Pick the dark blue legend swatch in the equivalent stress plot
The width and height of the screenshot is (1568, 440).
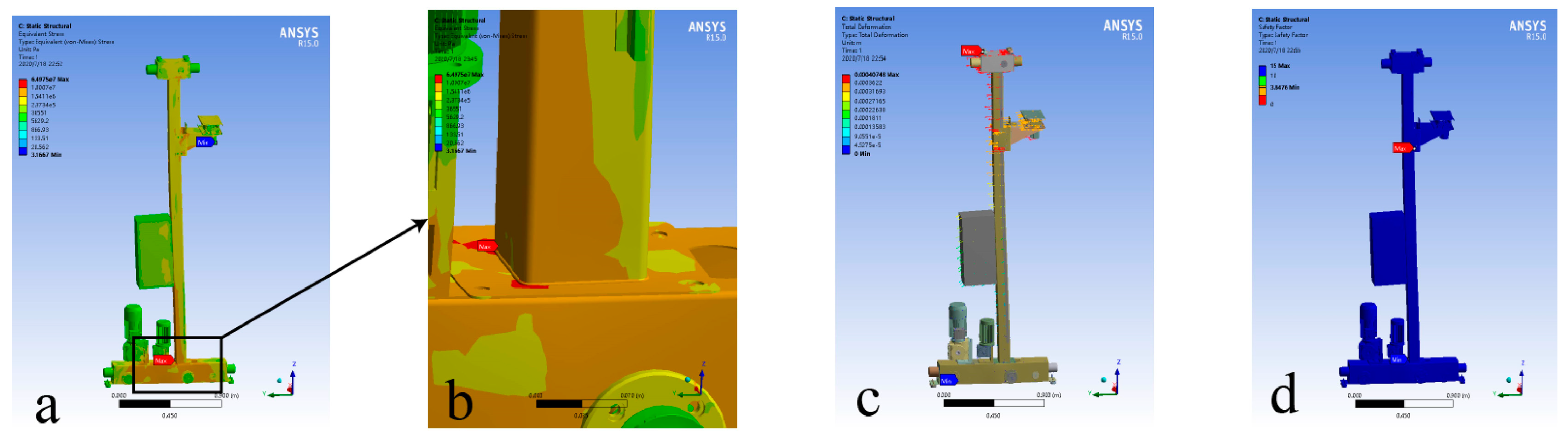pos(22,151)
